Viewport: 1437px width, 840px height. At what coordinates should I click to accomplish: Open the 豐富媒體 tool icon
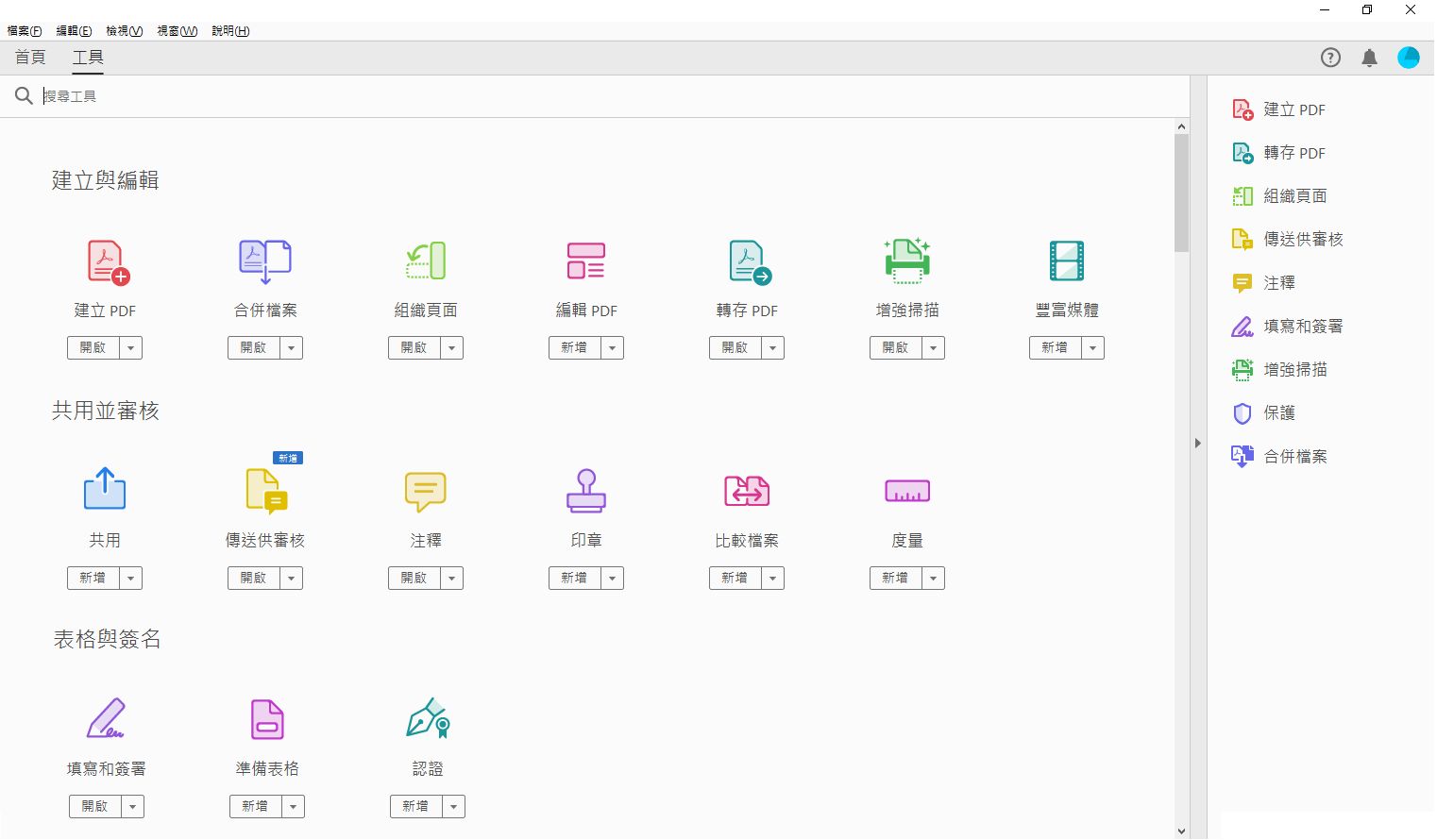tap(1067, 261)
